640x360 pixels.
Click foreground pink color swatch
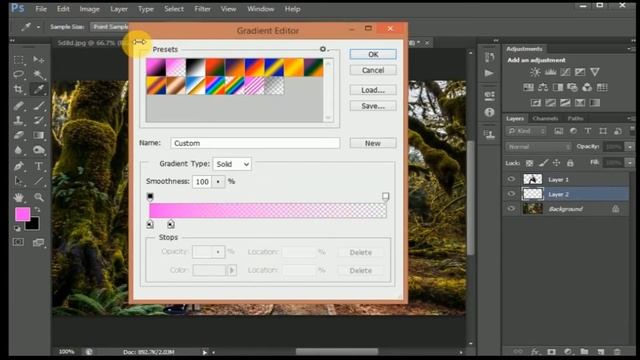pyautogui.click(x=22, y=213)
